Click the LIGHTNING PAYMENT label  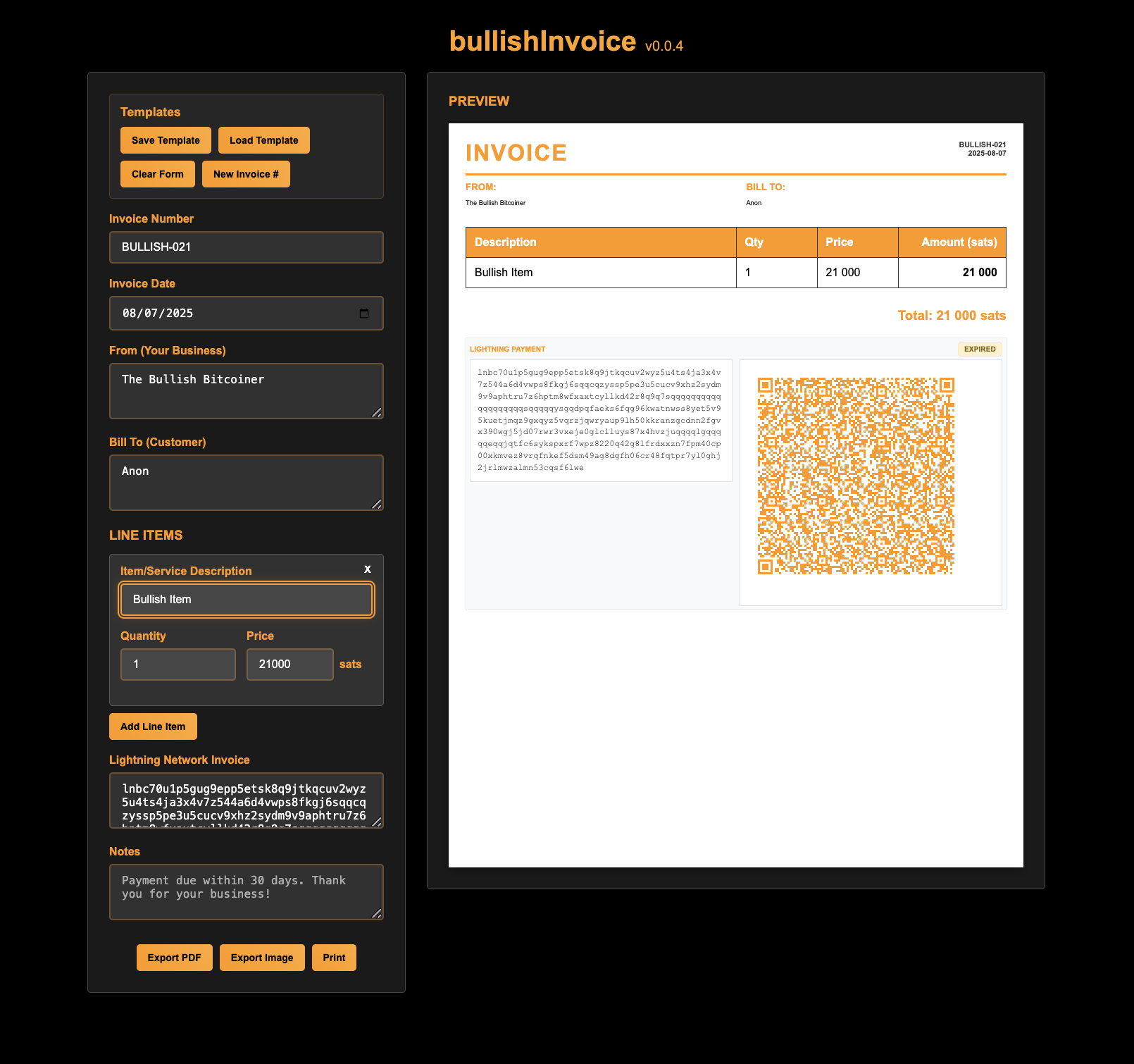click(508, 349)
